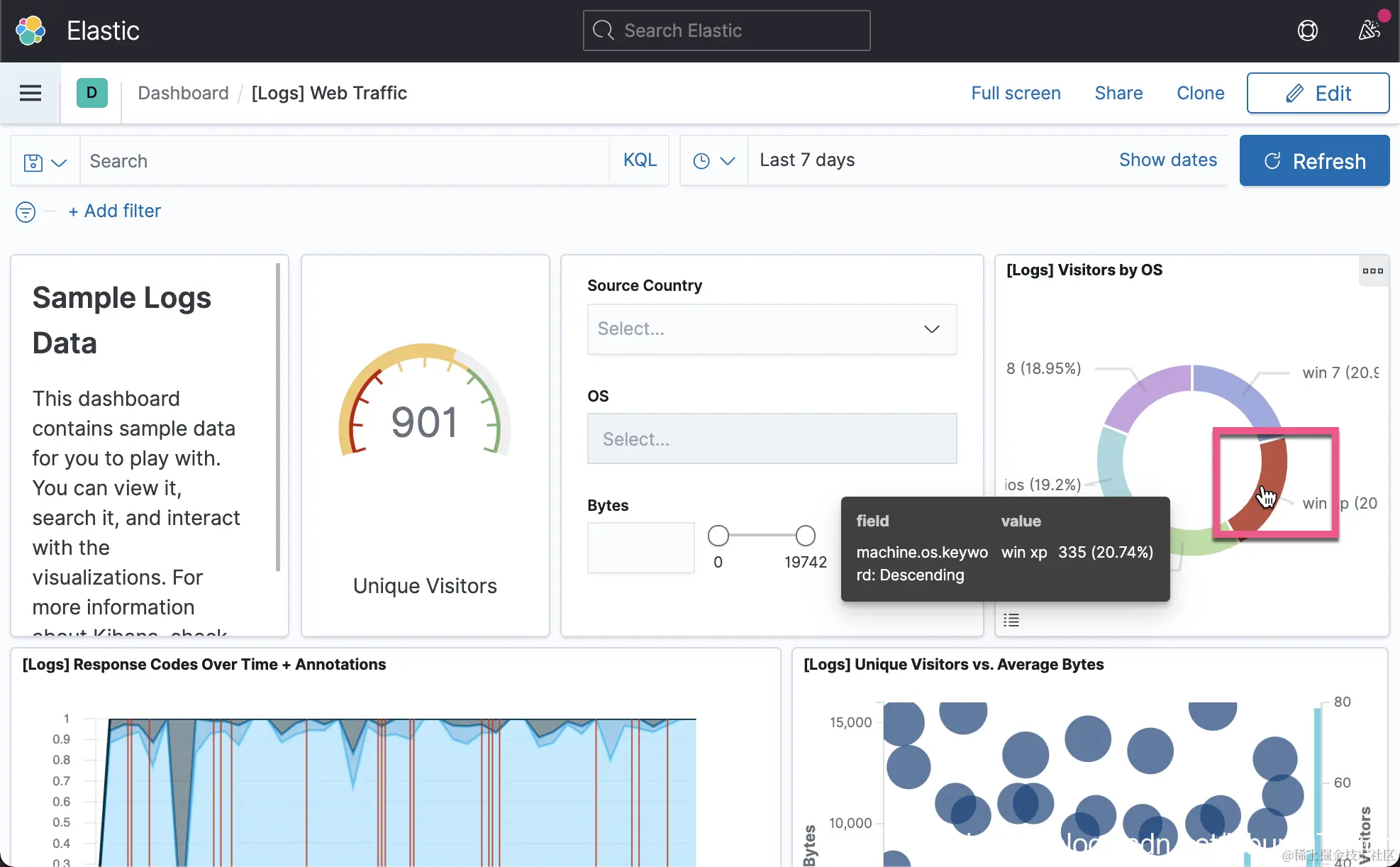Viewport: 1400px width, 867px height.
Task: Switch query language via KQL toggle
Action: coord(640,160)
